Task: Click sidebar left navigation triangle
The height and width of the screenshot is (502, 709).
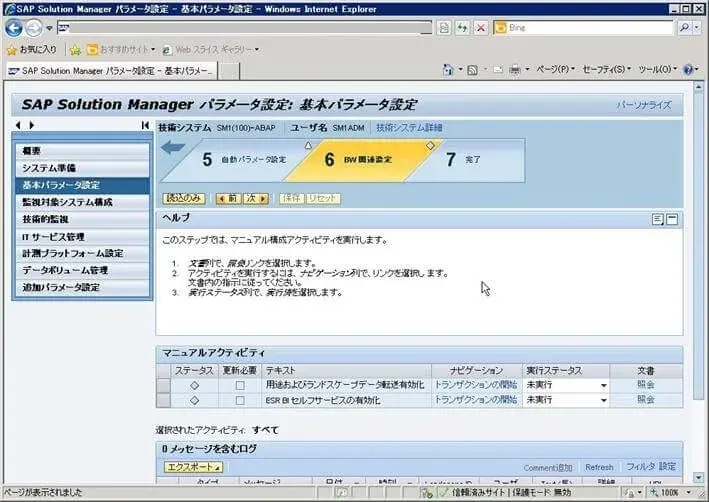Action: click(x=18, y=125)
